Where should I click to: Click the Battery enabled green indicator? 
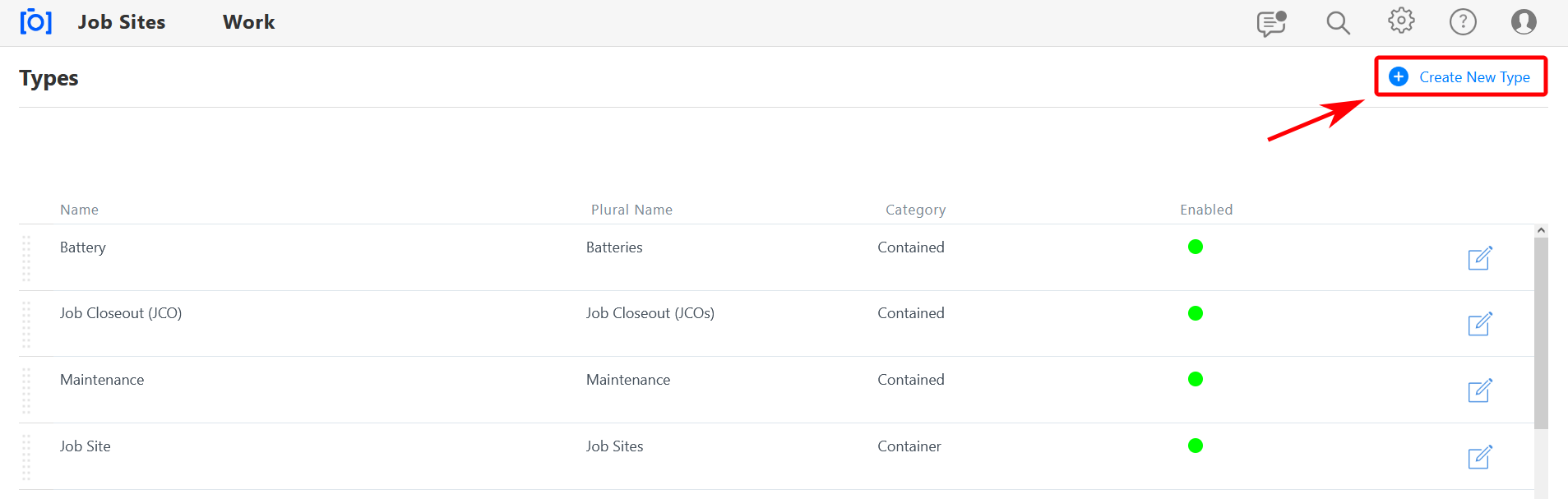[1196, 247]
